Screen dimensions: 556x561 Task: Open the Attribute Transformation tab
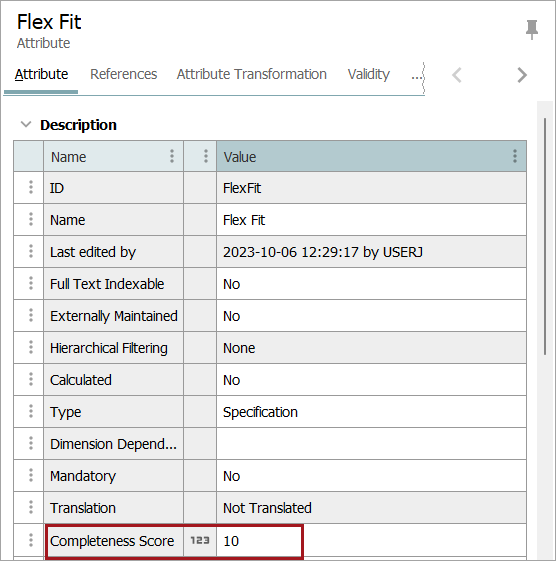pos(252,74)
